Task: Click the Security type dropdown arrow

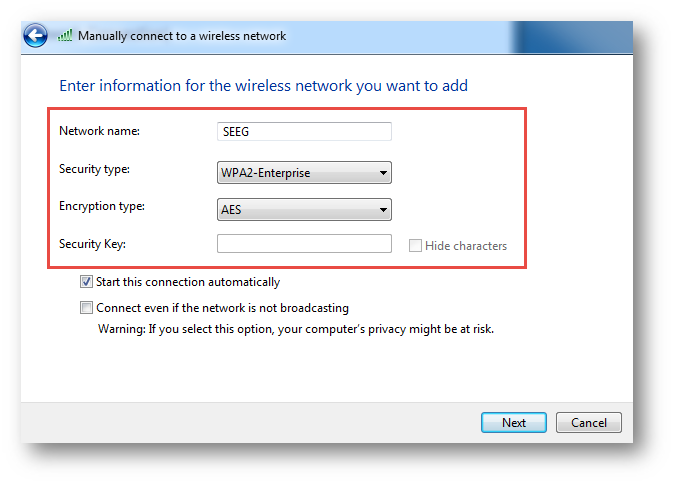Action: [383, 173]
